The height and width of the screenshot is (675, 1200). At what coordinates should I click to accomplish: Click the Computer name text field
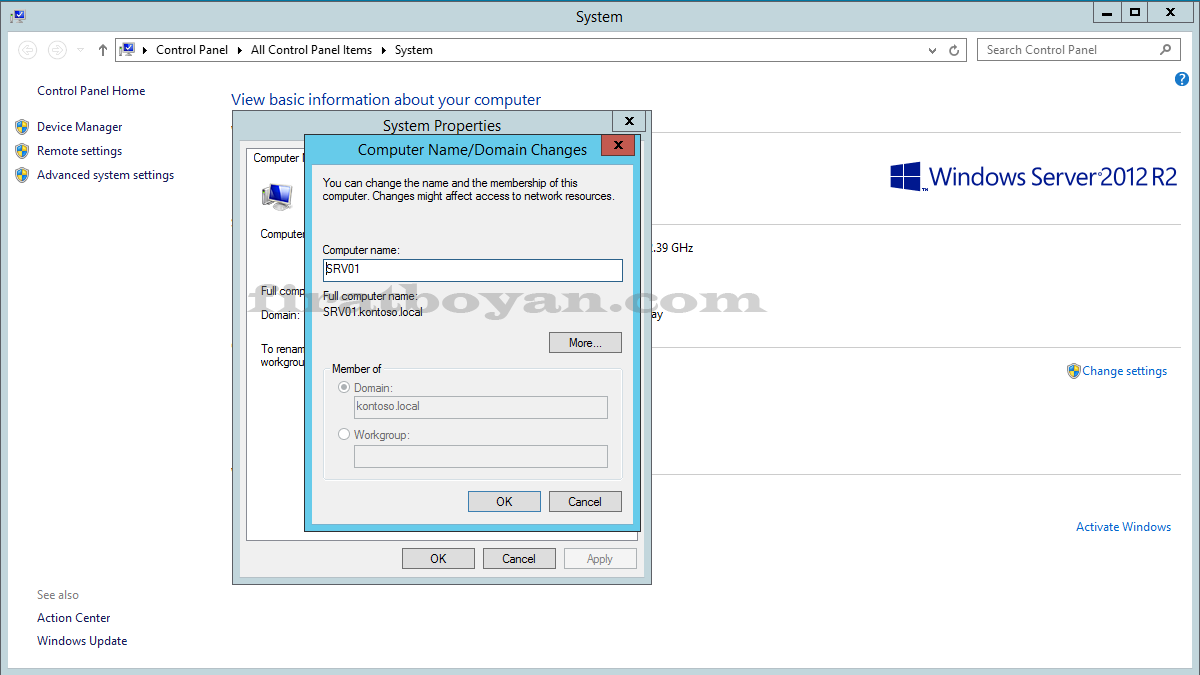(473, 270)
